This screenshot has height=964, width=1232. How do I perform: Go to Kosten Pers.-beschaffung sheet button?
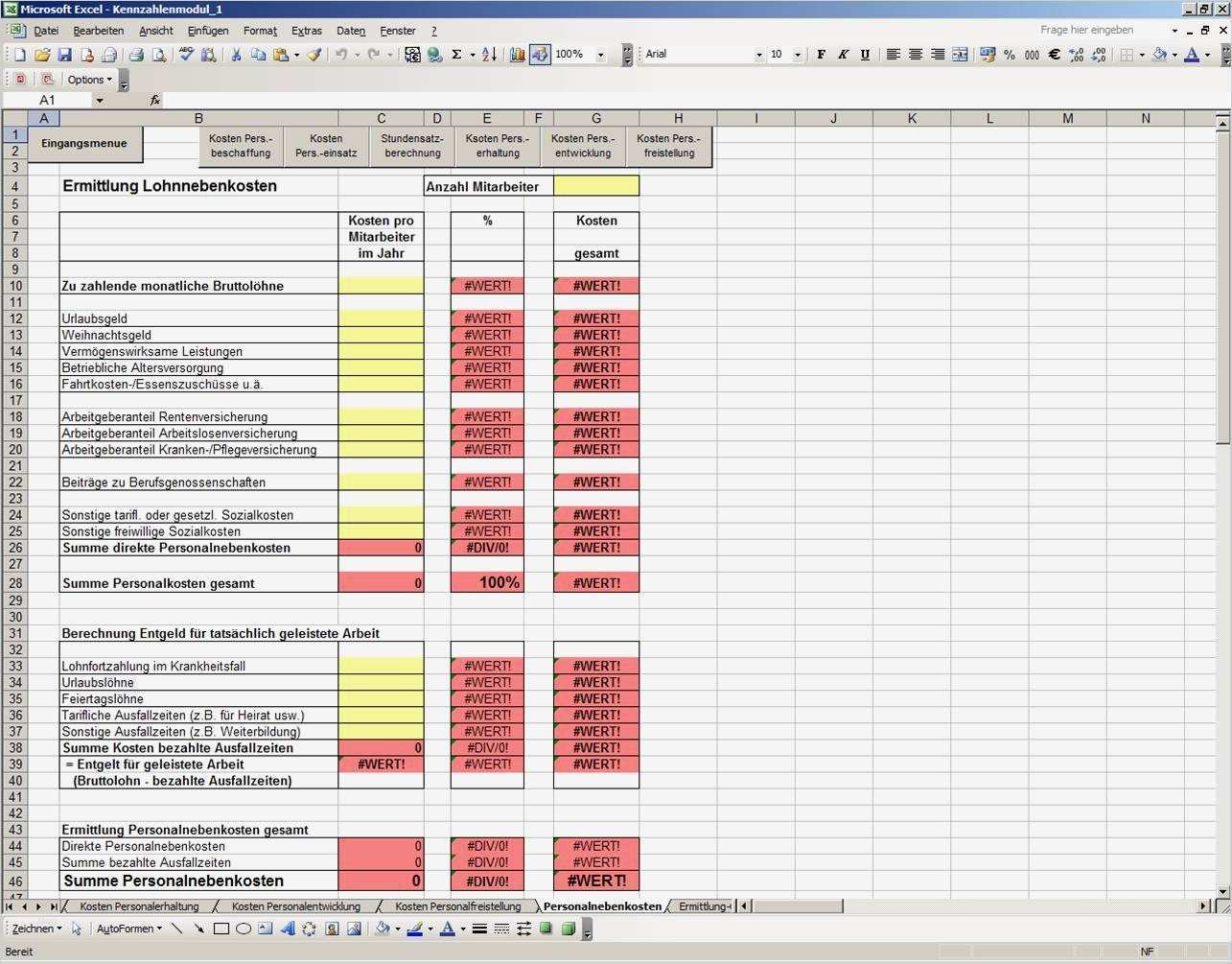coord(241,146)
